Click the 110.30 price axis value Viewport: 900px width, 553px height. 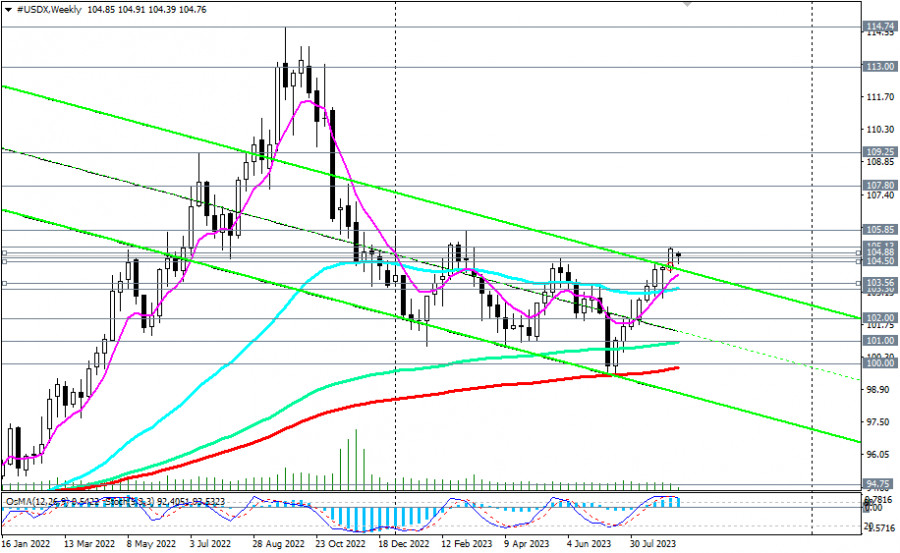pyautogui.click(x=880, y=130)
